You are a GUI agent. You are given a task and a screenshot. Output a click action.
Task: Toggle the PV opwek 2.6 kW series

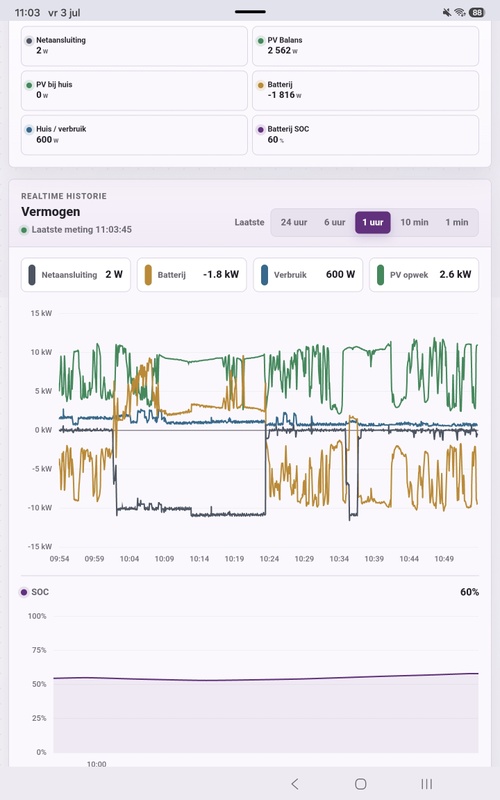424,274
